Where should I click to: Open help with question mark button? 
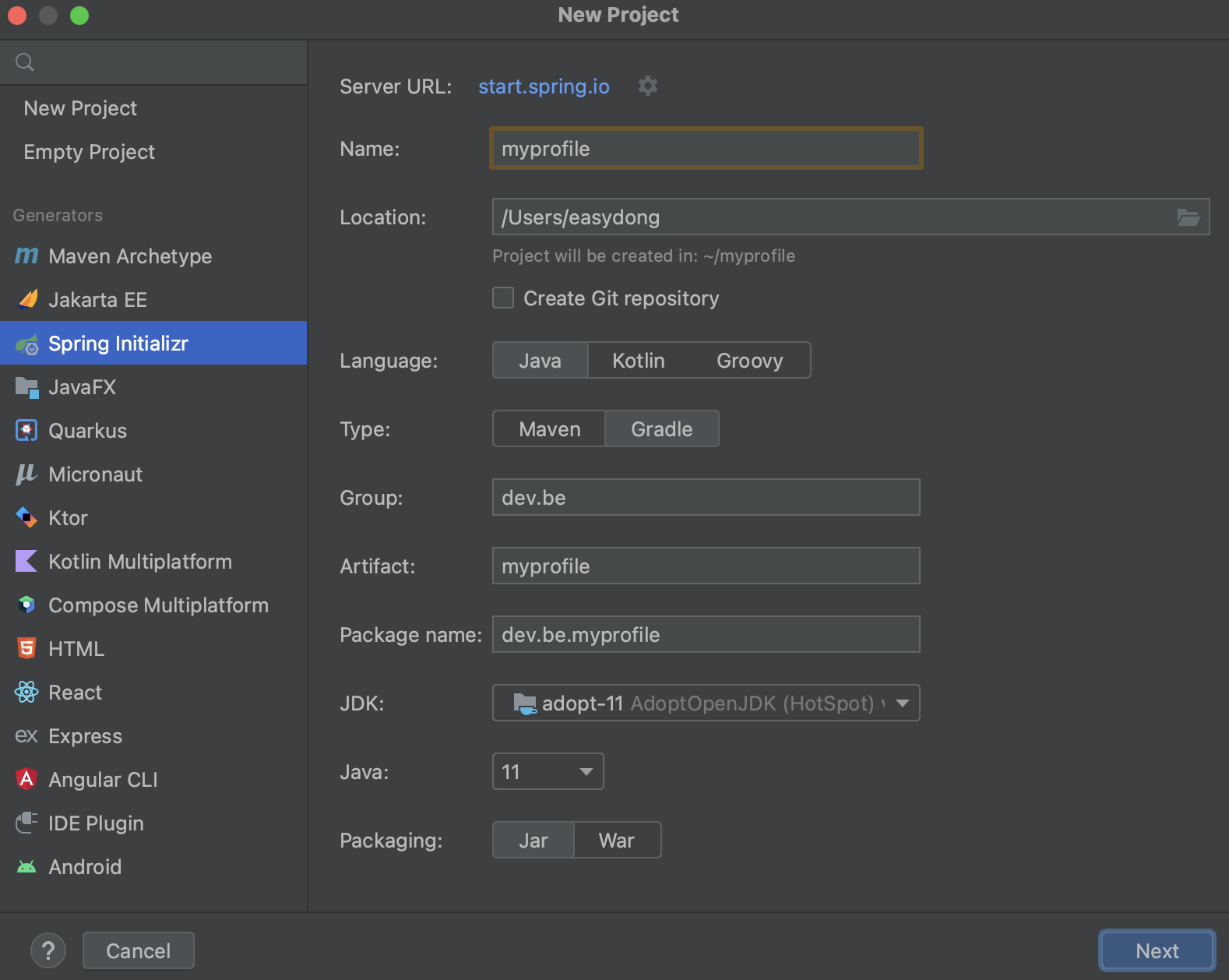[48, 950]
